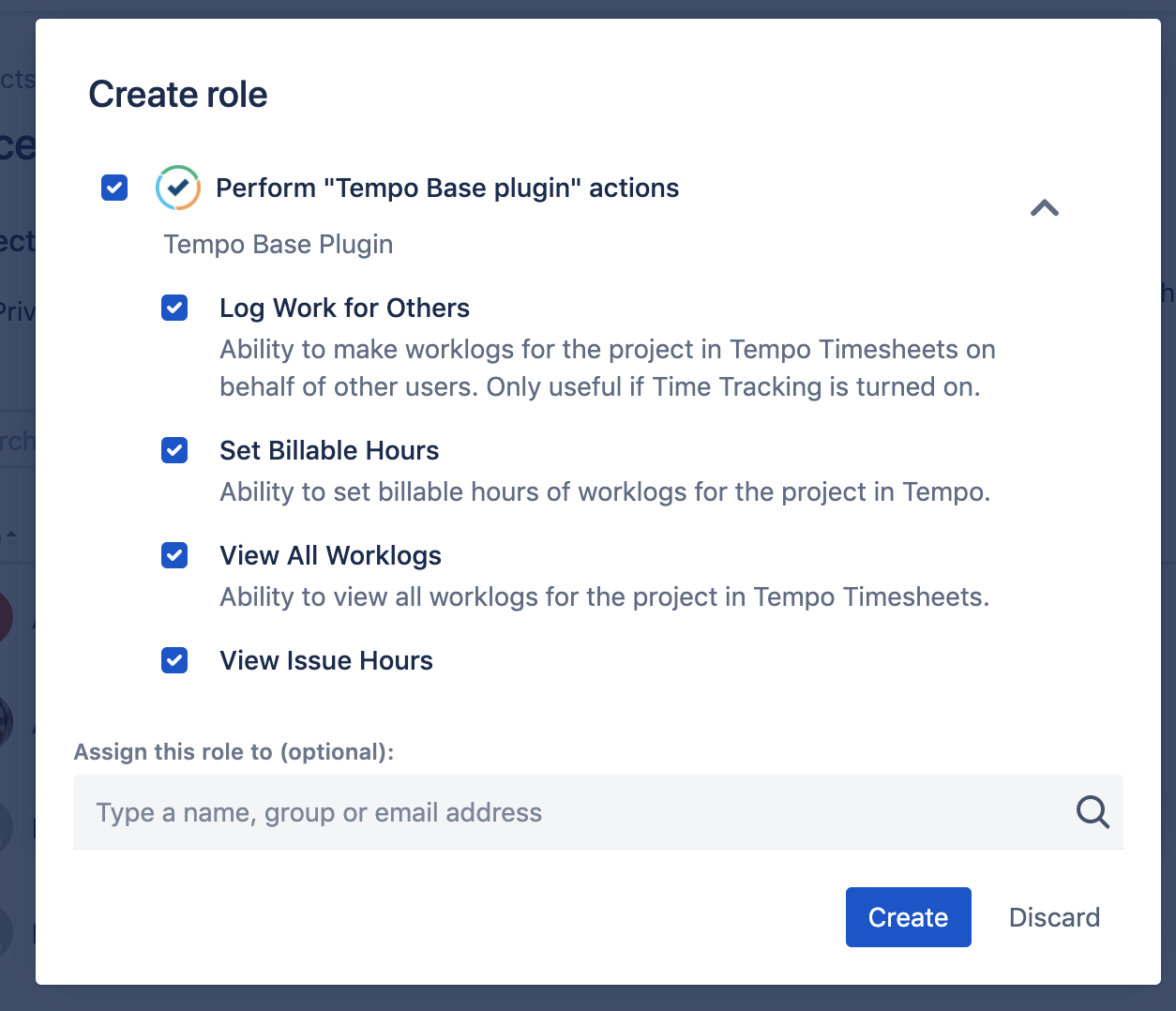This screenshot has width=1176, height=1011.
Task: Toggle the View All Worklogs checkbox
Action: click(174, 555)
